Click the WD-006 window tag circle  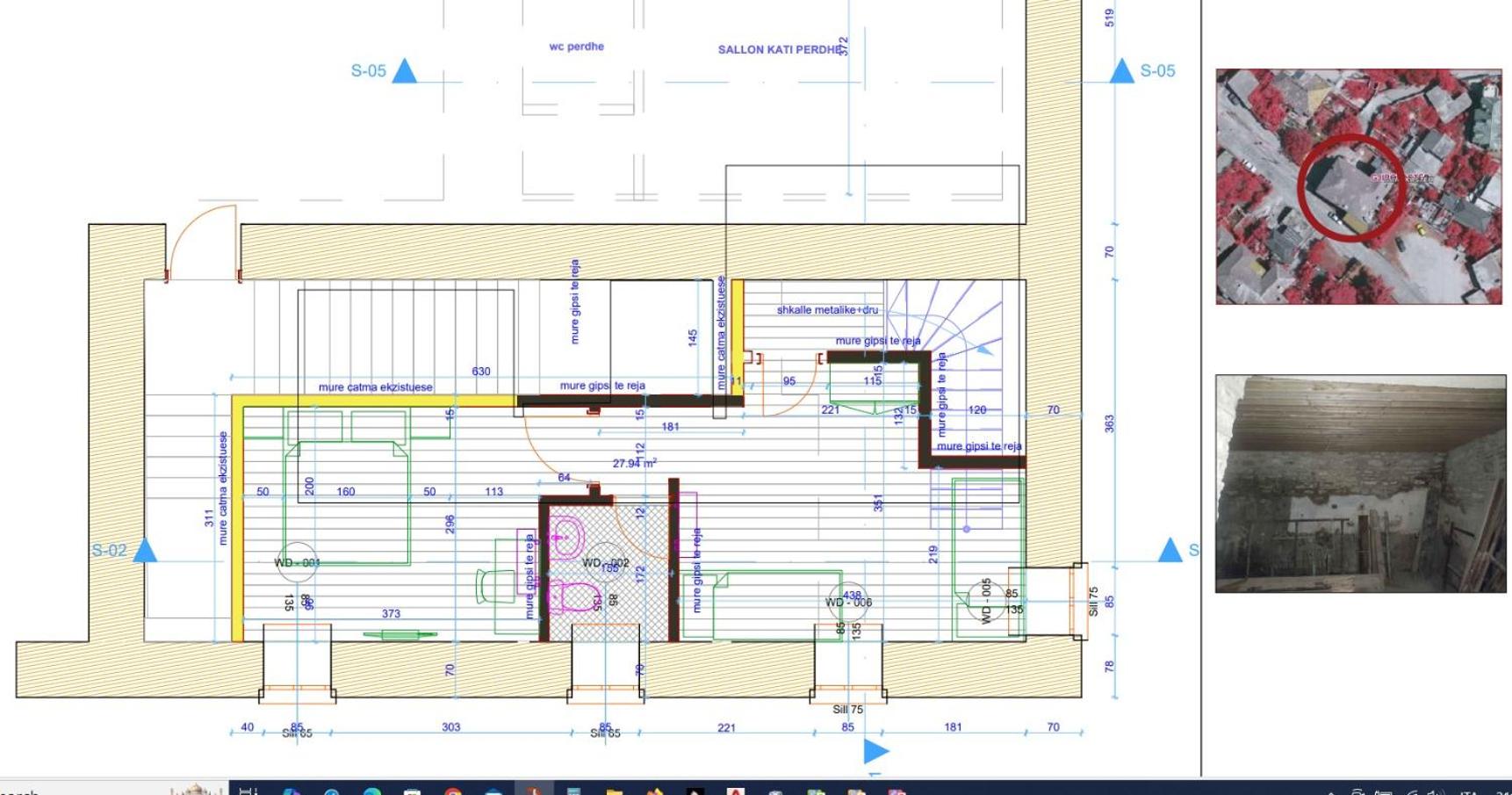(848, 602)
